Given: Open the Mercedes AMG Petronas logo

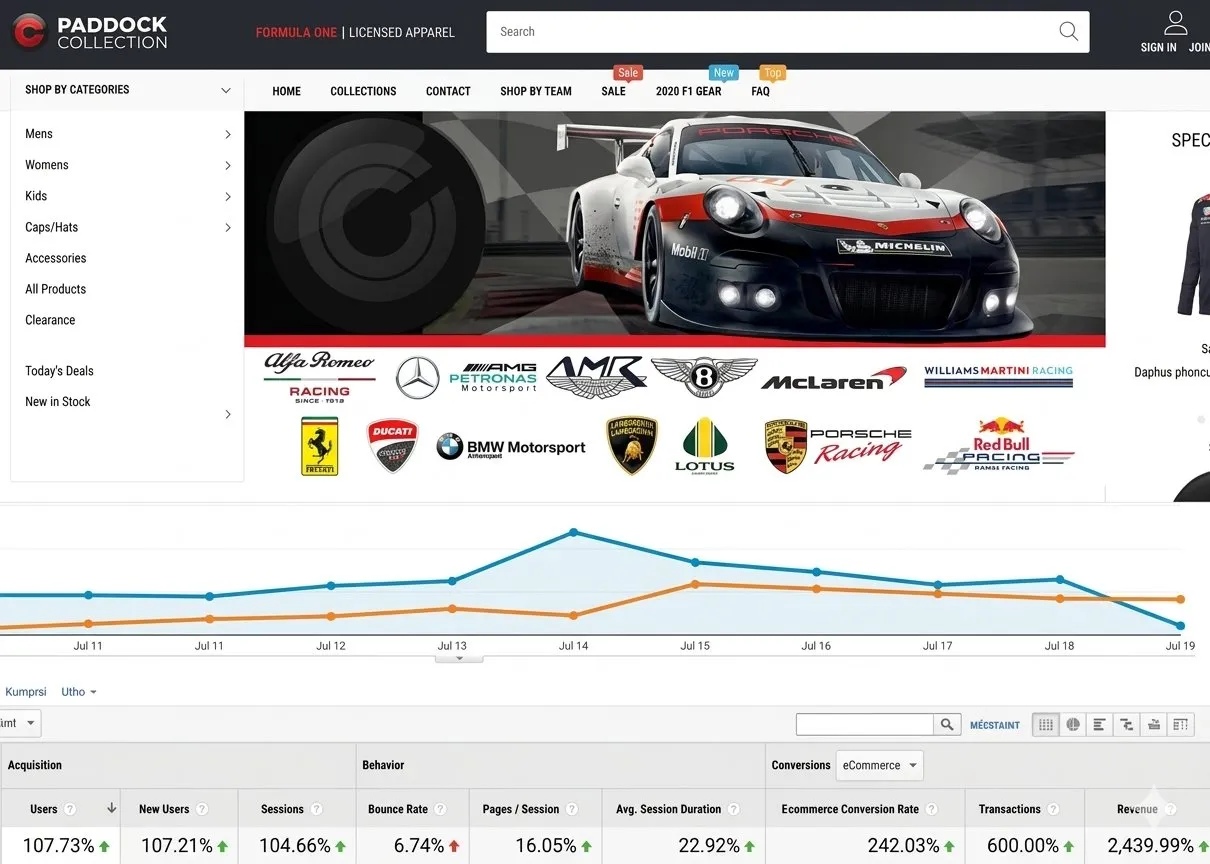Looking at the screenshot, I should (466, 378).
